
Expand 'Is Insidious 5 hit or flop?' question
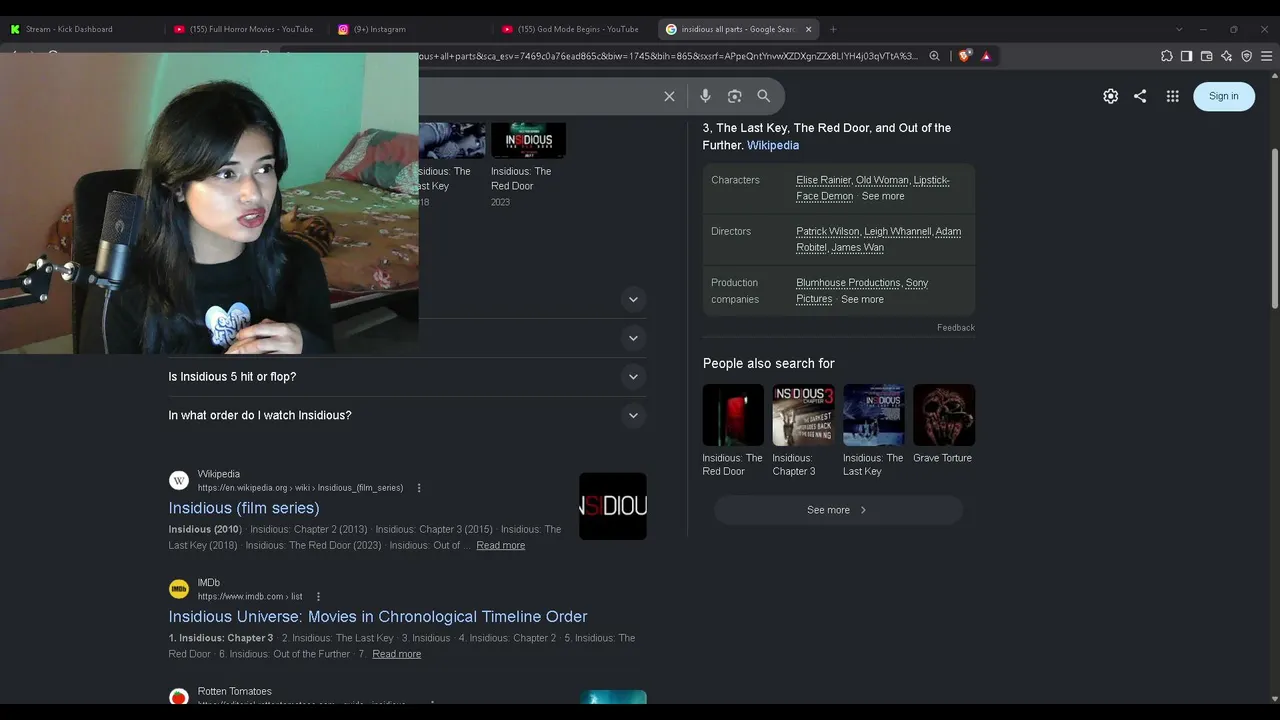(407, 377)
